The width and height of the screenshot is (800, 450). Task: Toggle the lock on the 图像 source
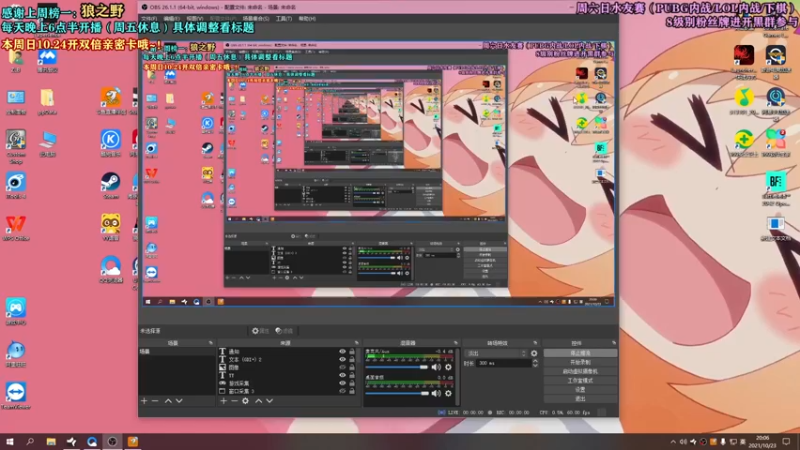pos(352,367)
